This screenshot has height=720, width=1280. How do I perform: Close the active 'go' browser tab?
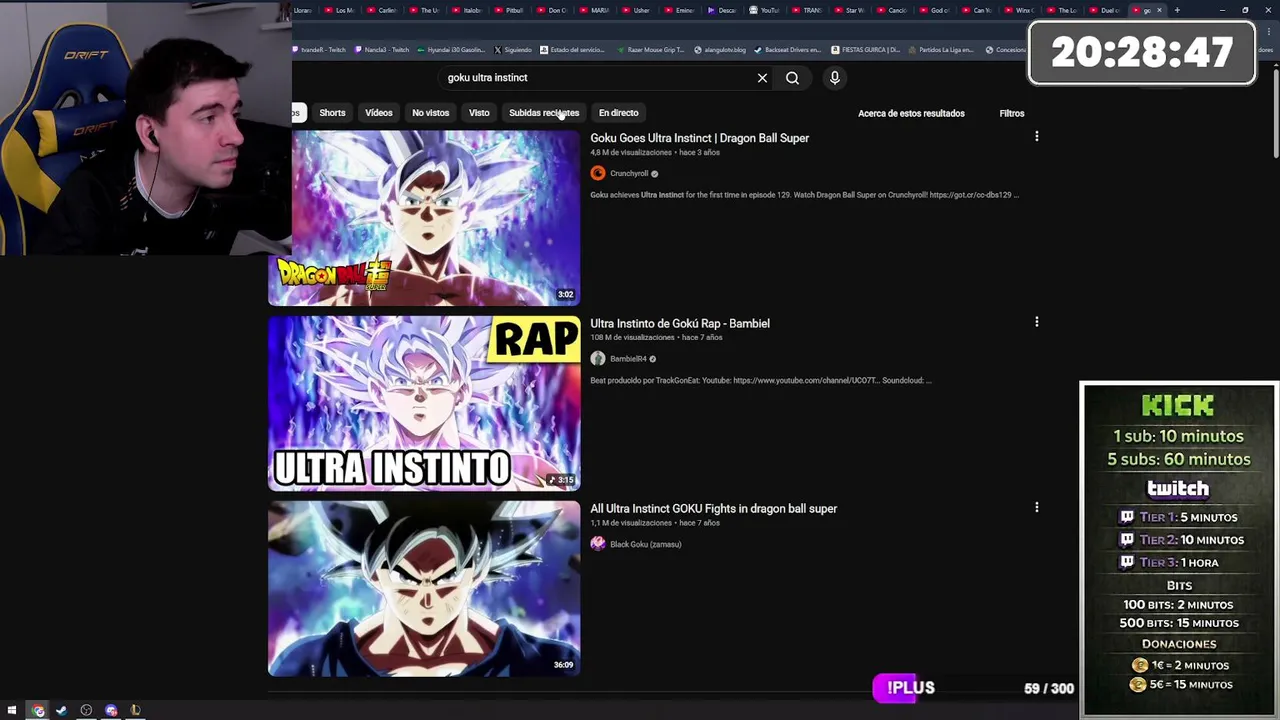click(1159, 10)
